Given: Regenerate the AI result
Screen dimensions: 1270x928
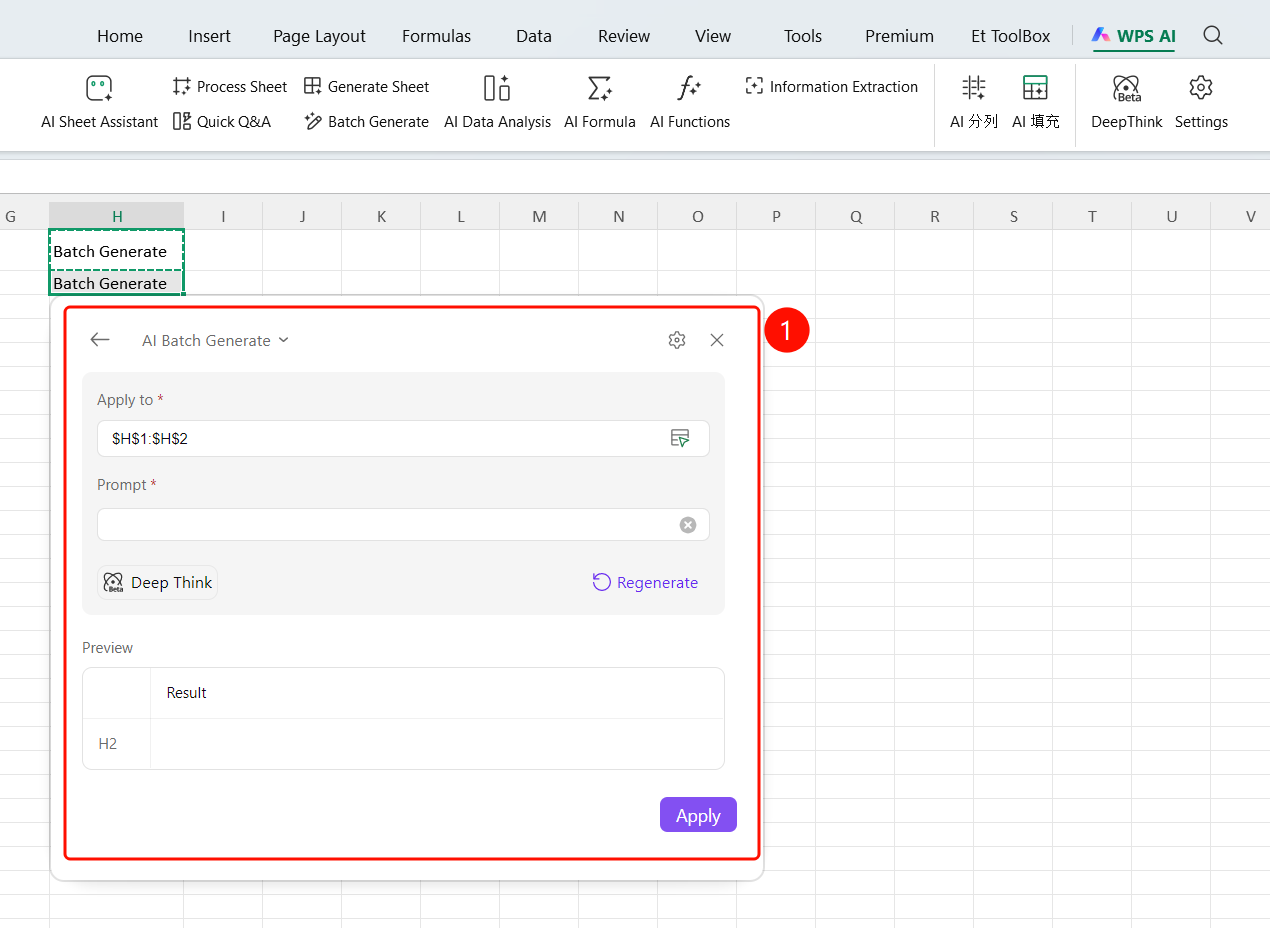Looking at the screenshot, I should tap(645, 583).
